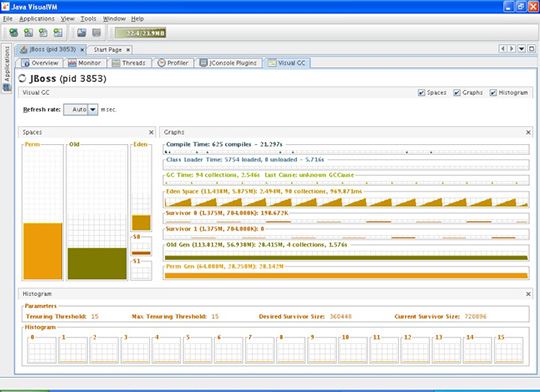Close the JBoss (pid 3853) tab
This screenshot has width=540, height=392.
click(x=82, y=50)
